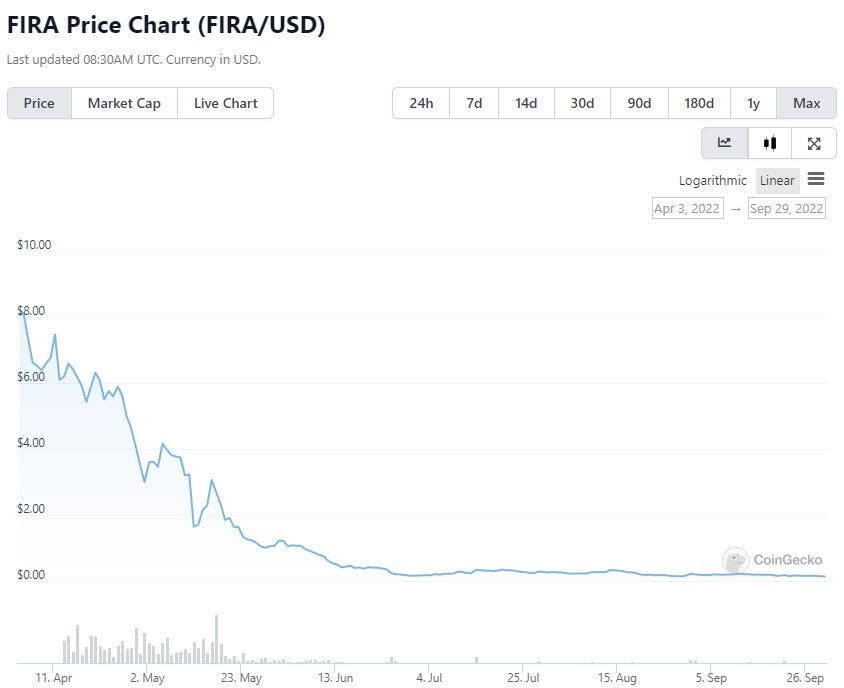Open the hamburger chart options menu
The image size is (844, 688).
click(817, 179)
